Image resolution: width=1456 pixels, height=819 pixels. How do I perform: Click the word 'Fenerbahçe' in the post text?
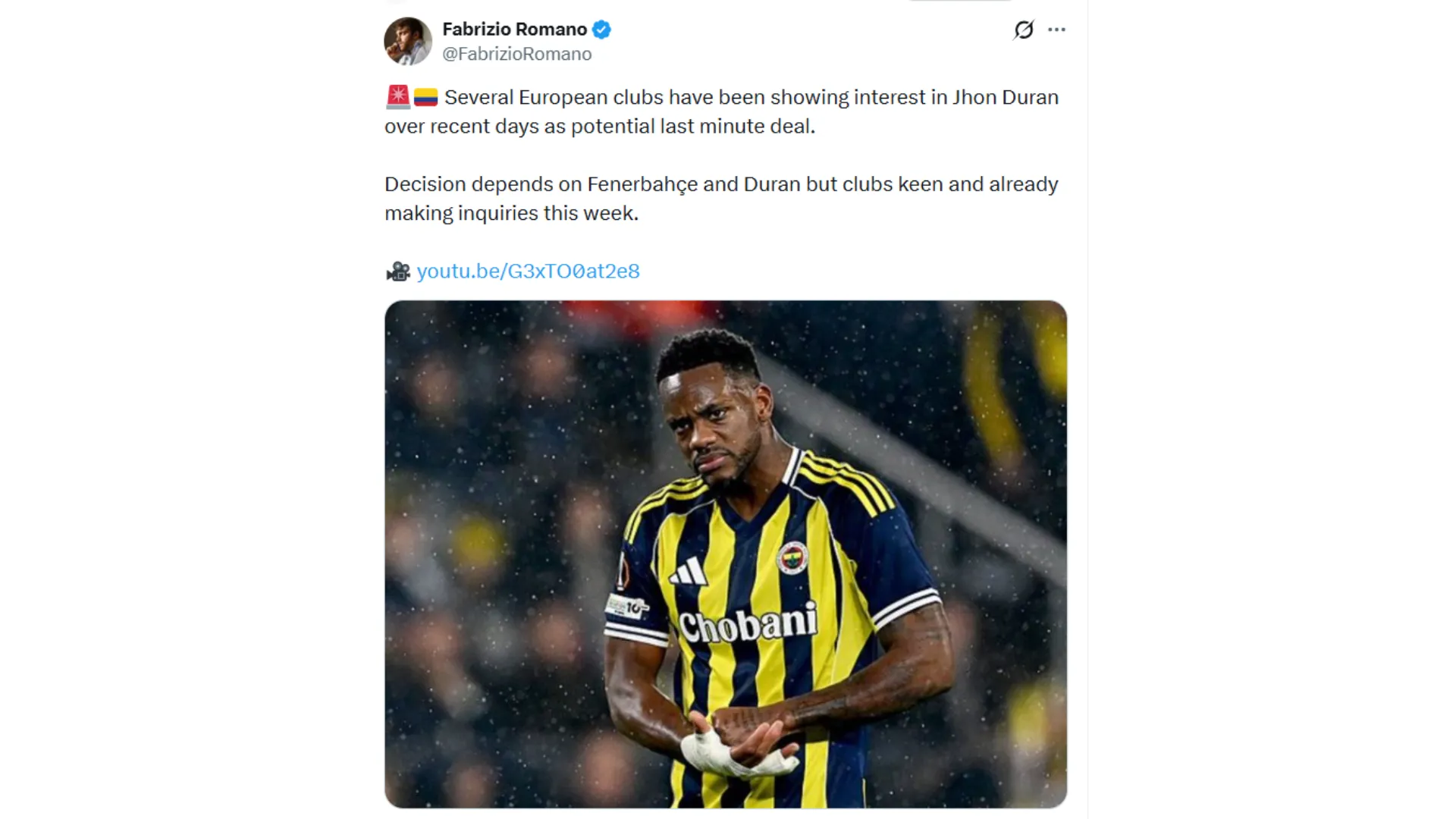pos(642,184)
